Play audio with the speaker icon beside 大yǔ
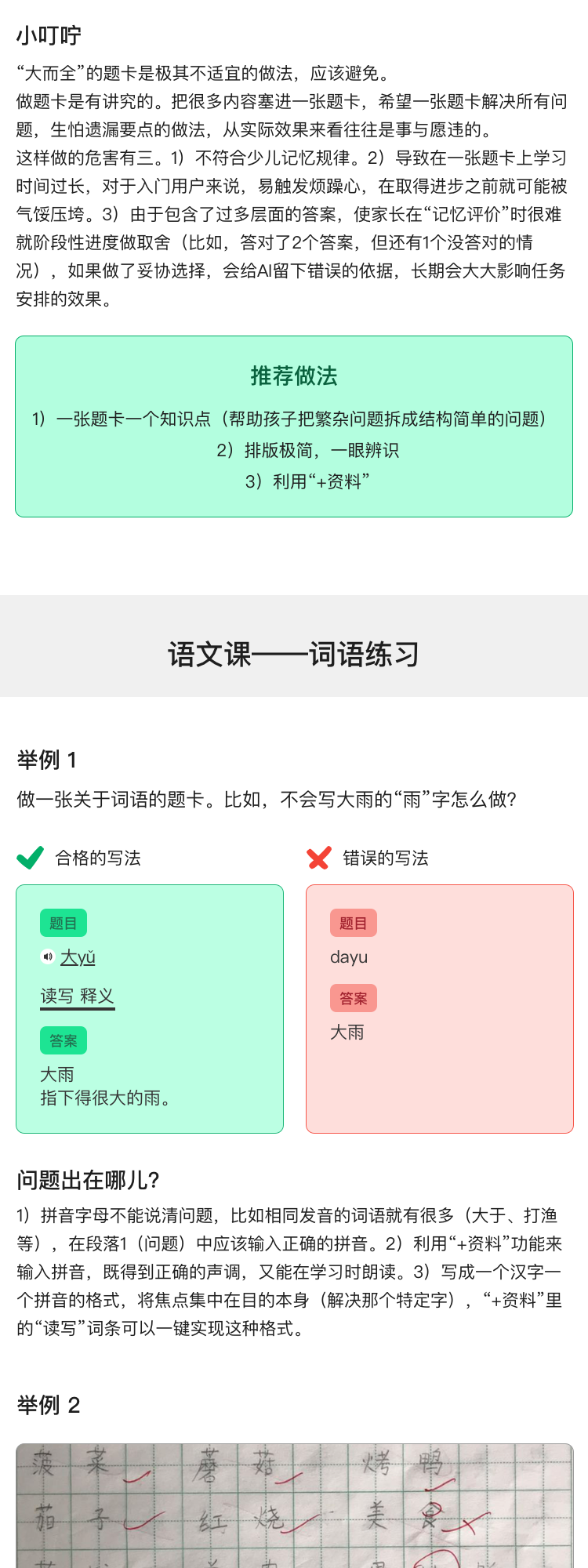 tap(48, 956)
